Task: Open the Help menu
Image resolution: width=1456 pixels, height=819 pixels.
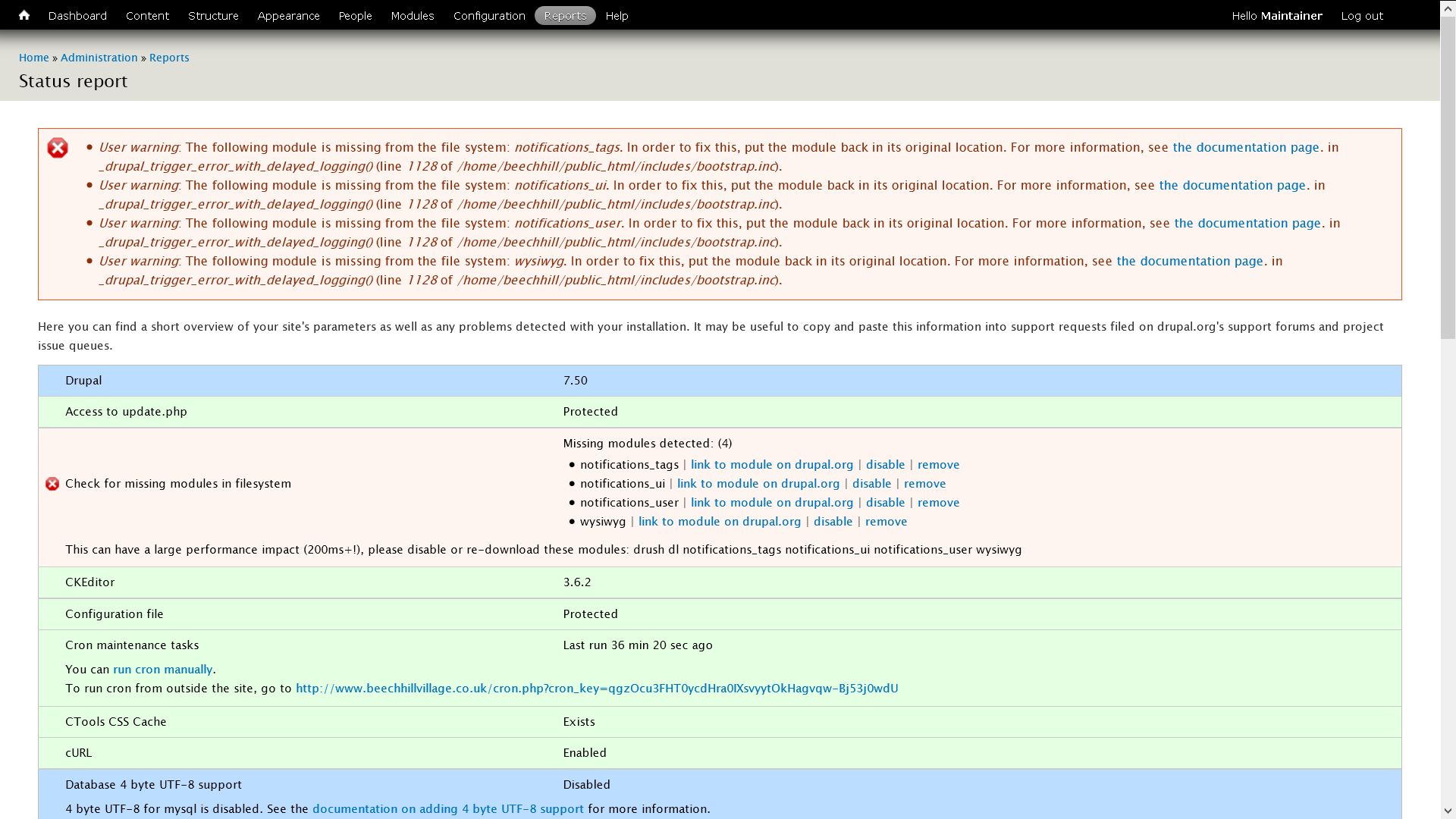Action: tap(617, 15)
